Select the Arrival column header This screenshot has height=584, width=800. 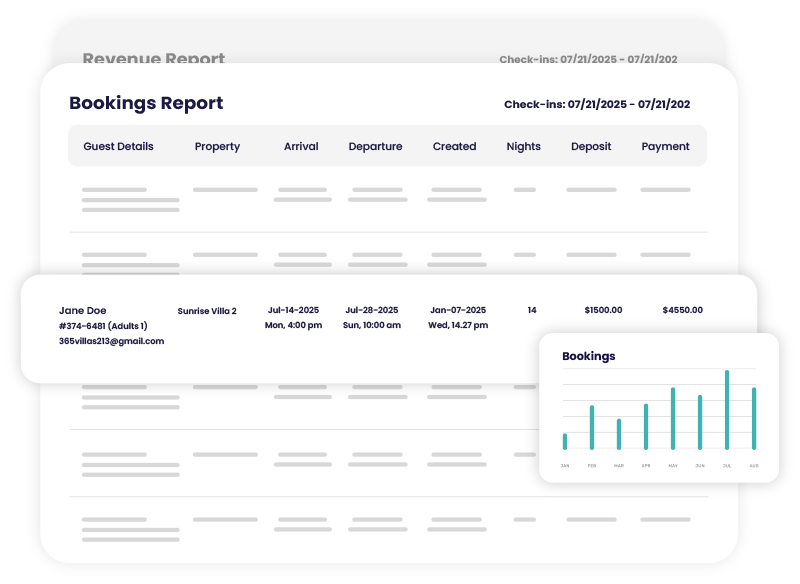click(x=301, y=146)
